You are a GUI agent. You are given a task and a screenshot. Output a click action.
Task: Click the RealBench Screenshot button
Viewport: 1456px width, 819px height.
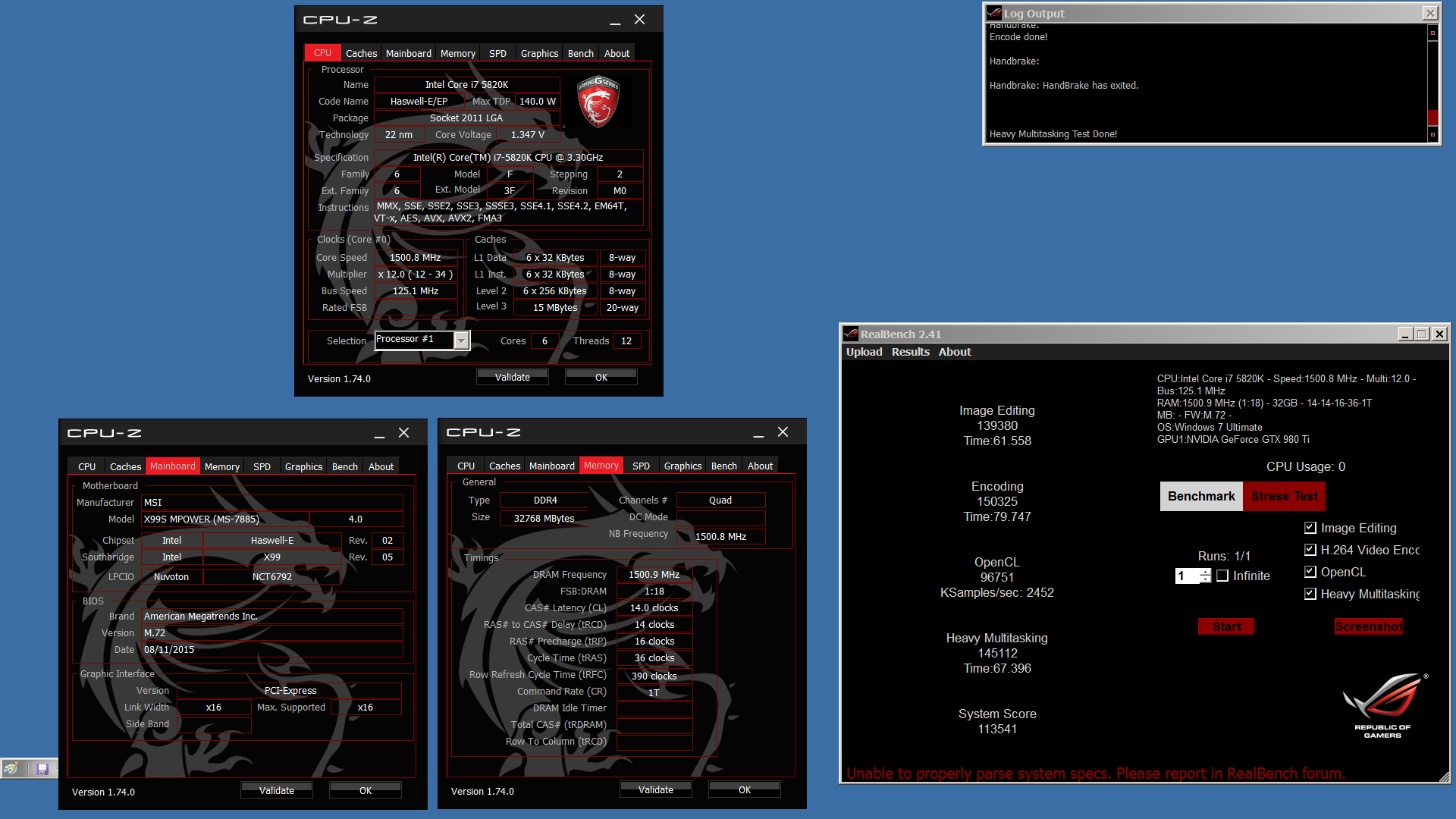point(1369,626)
